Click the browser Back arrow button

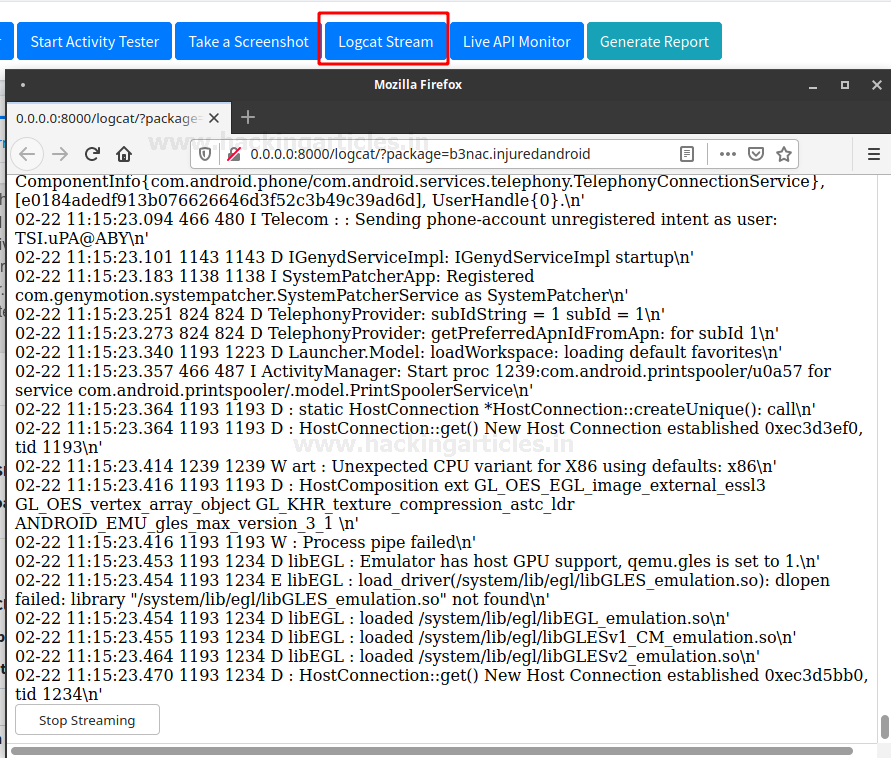[27, 154]
